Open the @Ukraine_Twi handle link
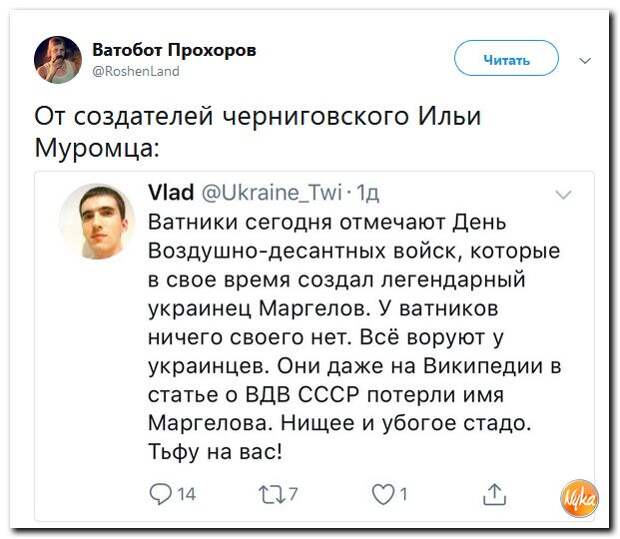The width and height of the screenshot is (620, 539). (x=272, y=193)
